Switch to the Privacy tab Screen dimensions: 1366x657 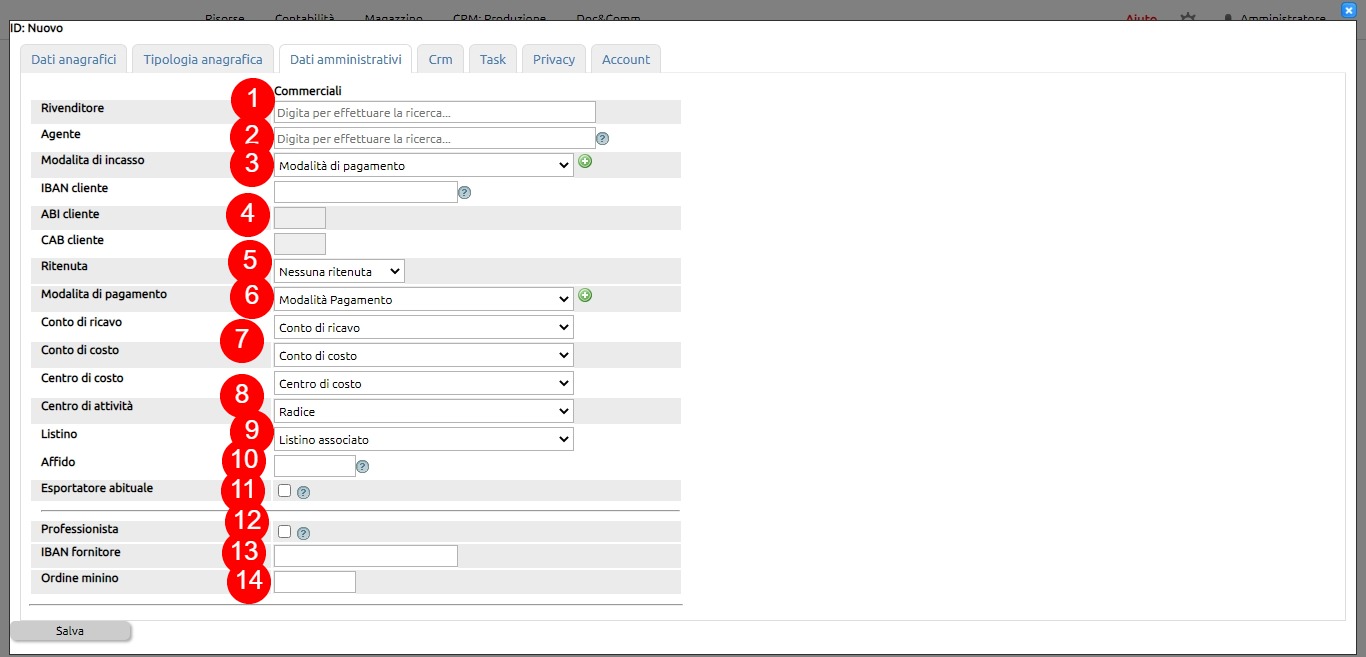point(554,59)
